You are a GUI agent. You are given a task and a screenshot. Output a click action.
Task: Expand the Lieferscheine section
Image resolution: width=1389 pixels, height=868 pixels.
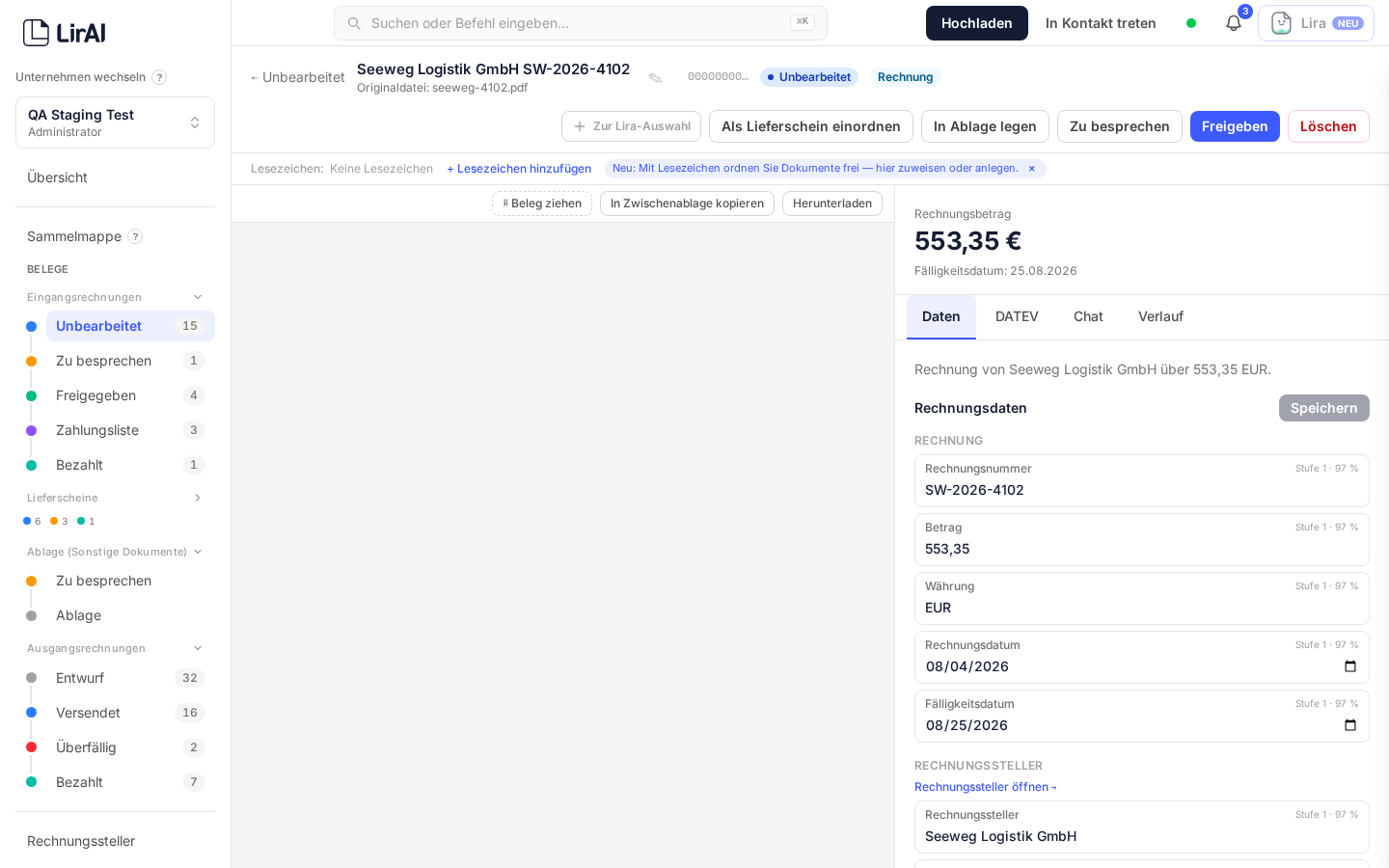click(198, 498)
